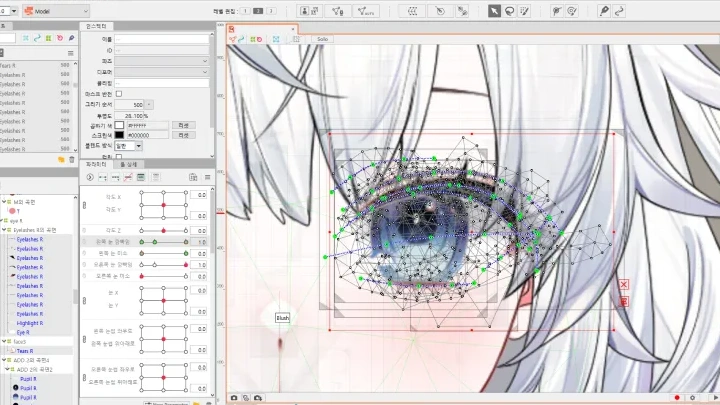
Task: Switch to the Inspector tab
Action: click(96, 26)
